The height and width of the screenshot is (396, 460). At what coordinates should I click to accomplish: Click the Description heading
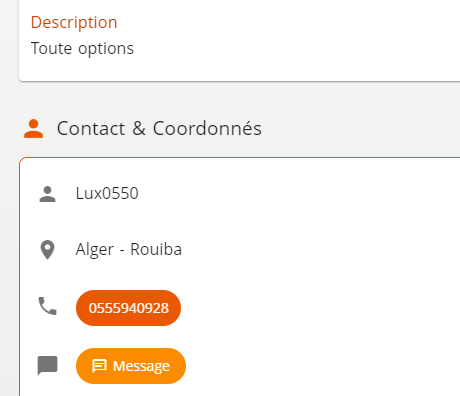click(x=74, y=23)
